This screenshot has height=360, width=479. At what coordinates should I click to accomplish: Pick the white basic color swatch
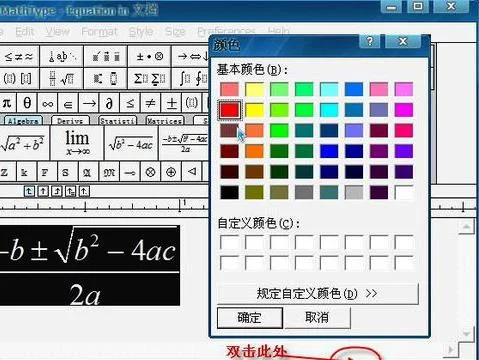(404, 192)
